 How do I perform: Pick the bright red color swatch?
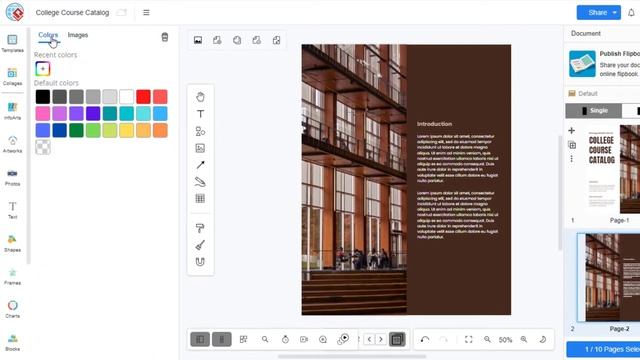pyautogui.click(x=143, y=97)
